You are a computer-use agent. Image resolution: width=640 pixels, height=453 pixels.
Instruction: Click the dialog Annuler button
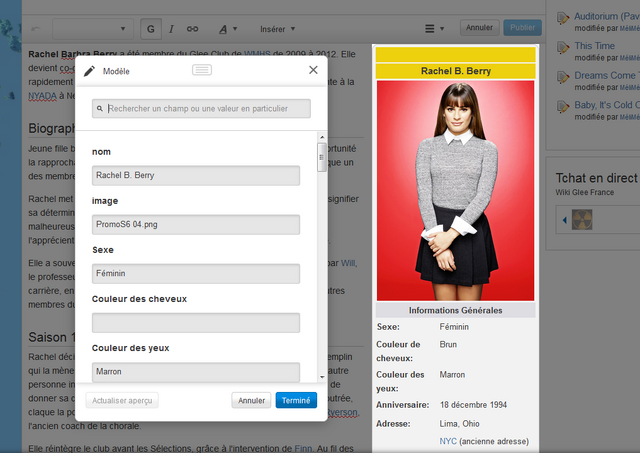251,400
